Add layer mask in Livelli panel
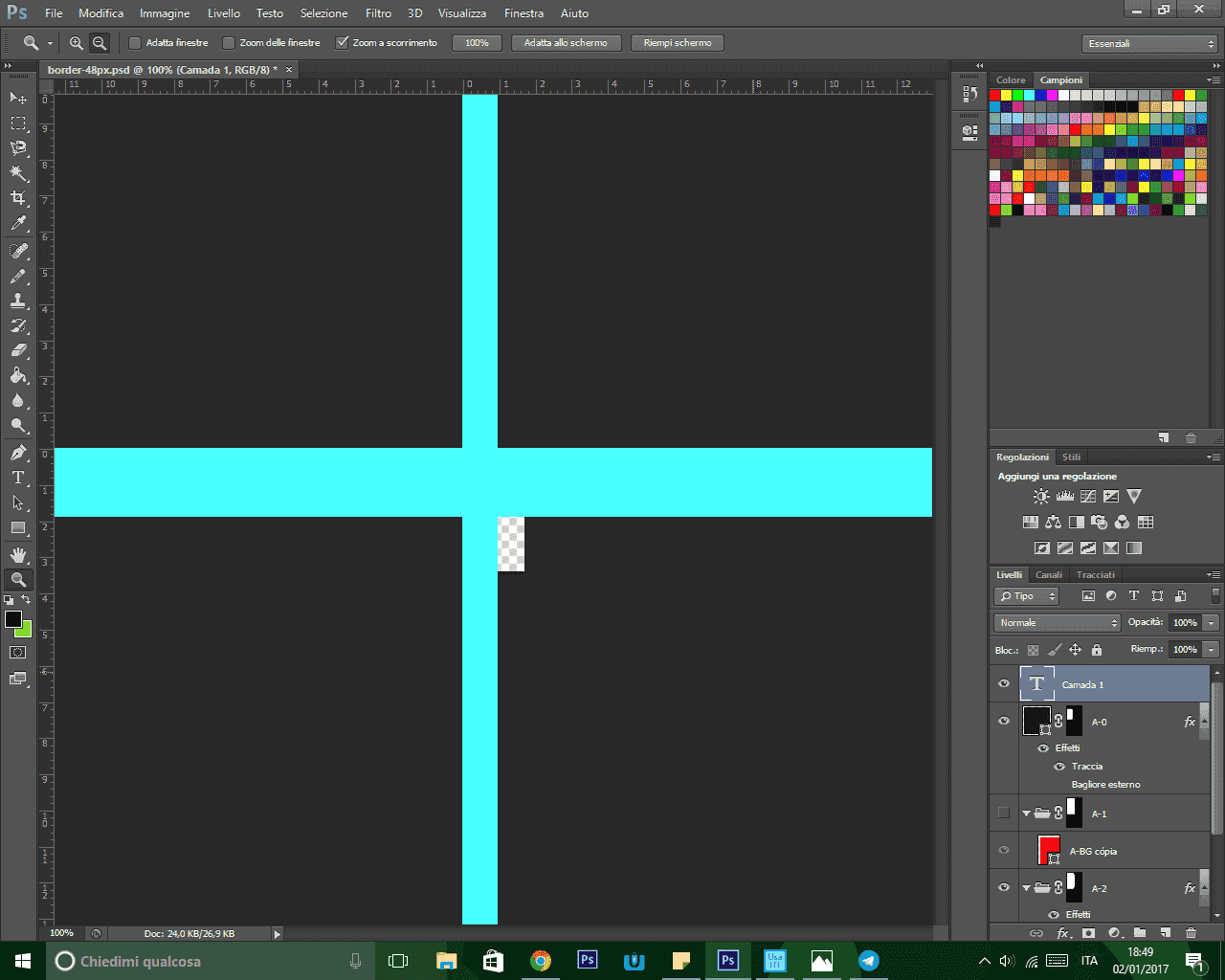The width and height of the screenshot is (1225, 980). [x=1088, y=933]
